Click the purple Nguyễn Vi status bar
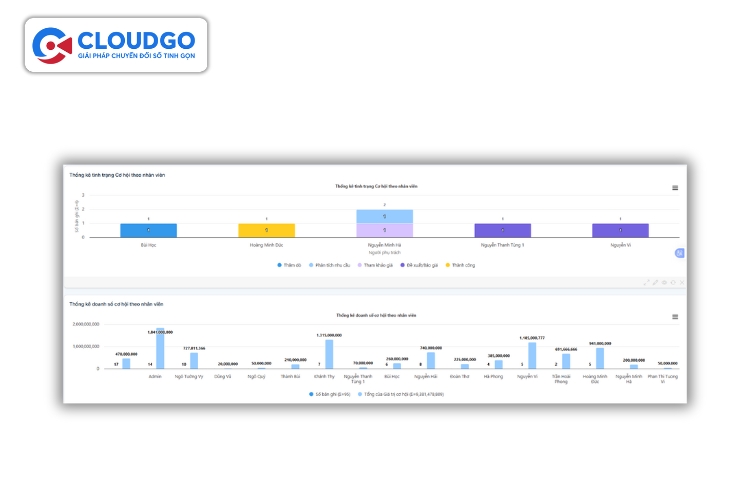 coord(620,230)
